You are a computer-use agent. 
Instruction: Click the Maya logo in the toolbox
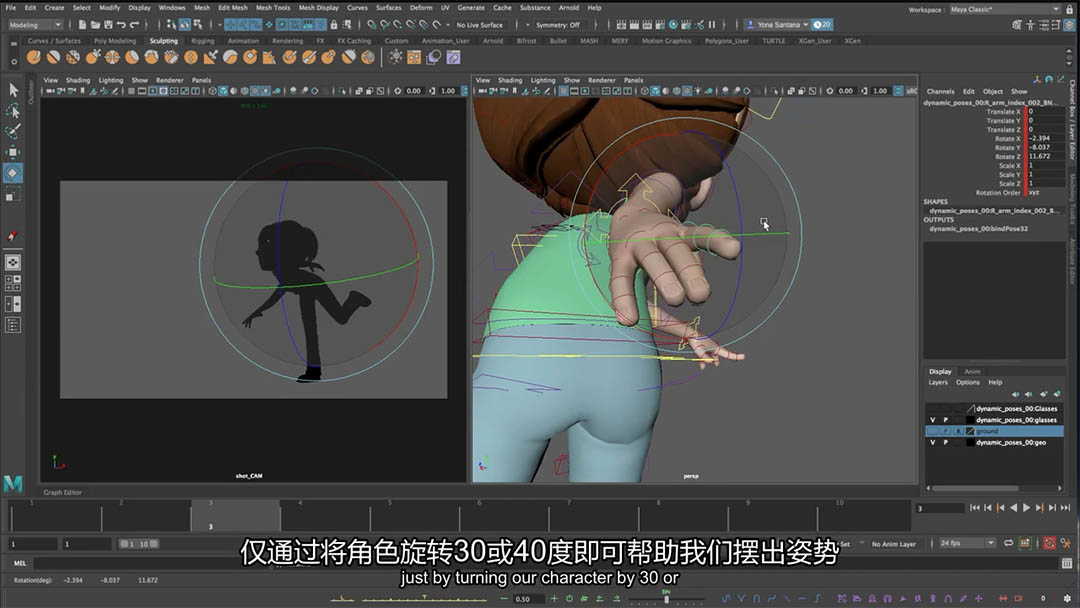(13, 484)
